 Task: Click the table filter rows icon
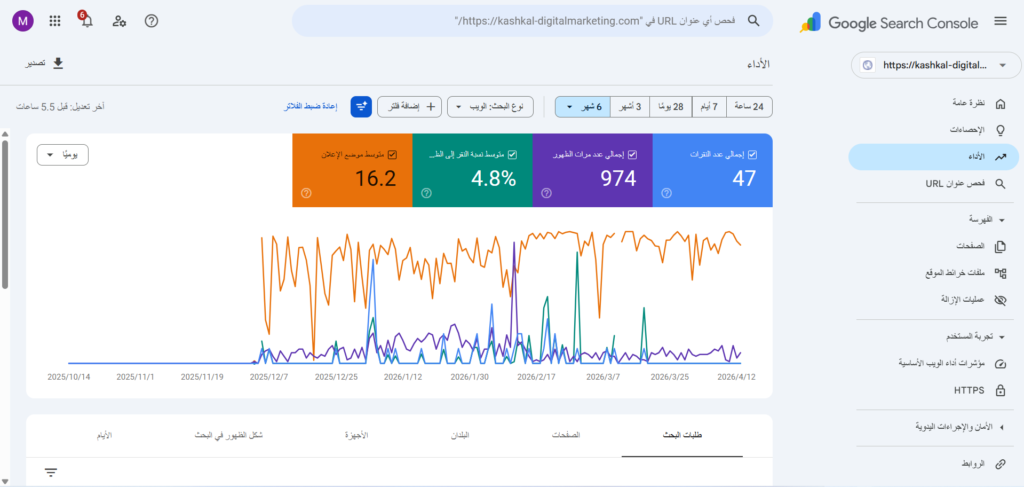tap(51, 472)
